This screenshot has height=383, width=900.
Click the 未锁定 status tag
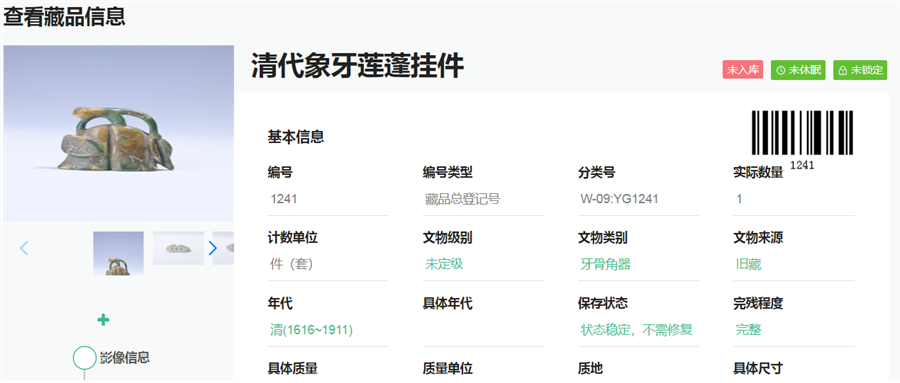860,70
